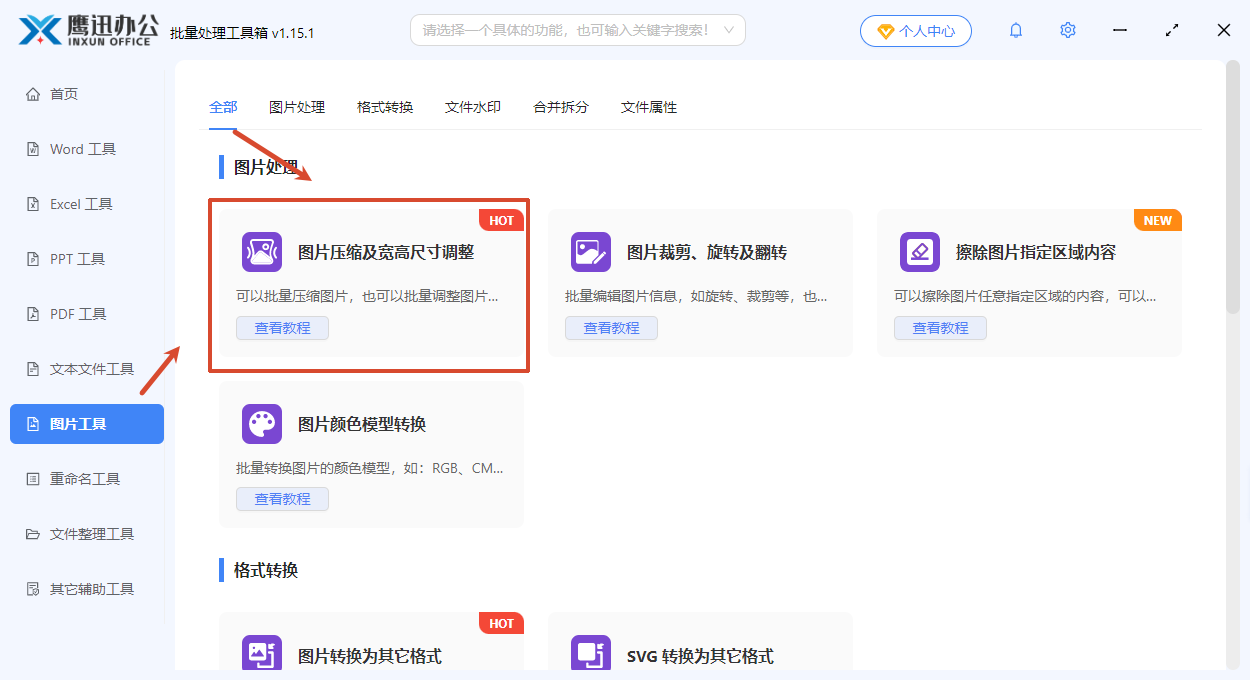
Task: Click 查看教程 under 擦除图片指定区域内容
Action: point(940,328)
